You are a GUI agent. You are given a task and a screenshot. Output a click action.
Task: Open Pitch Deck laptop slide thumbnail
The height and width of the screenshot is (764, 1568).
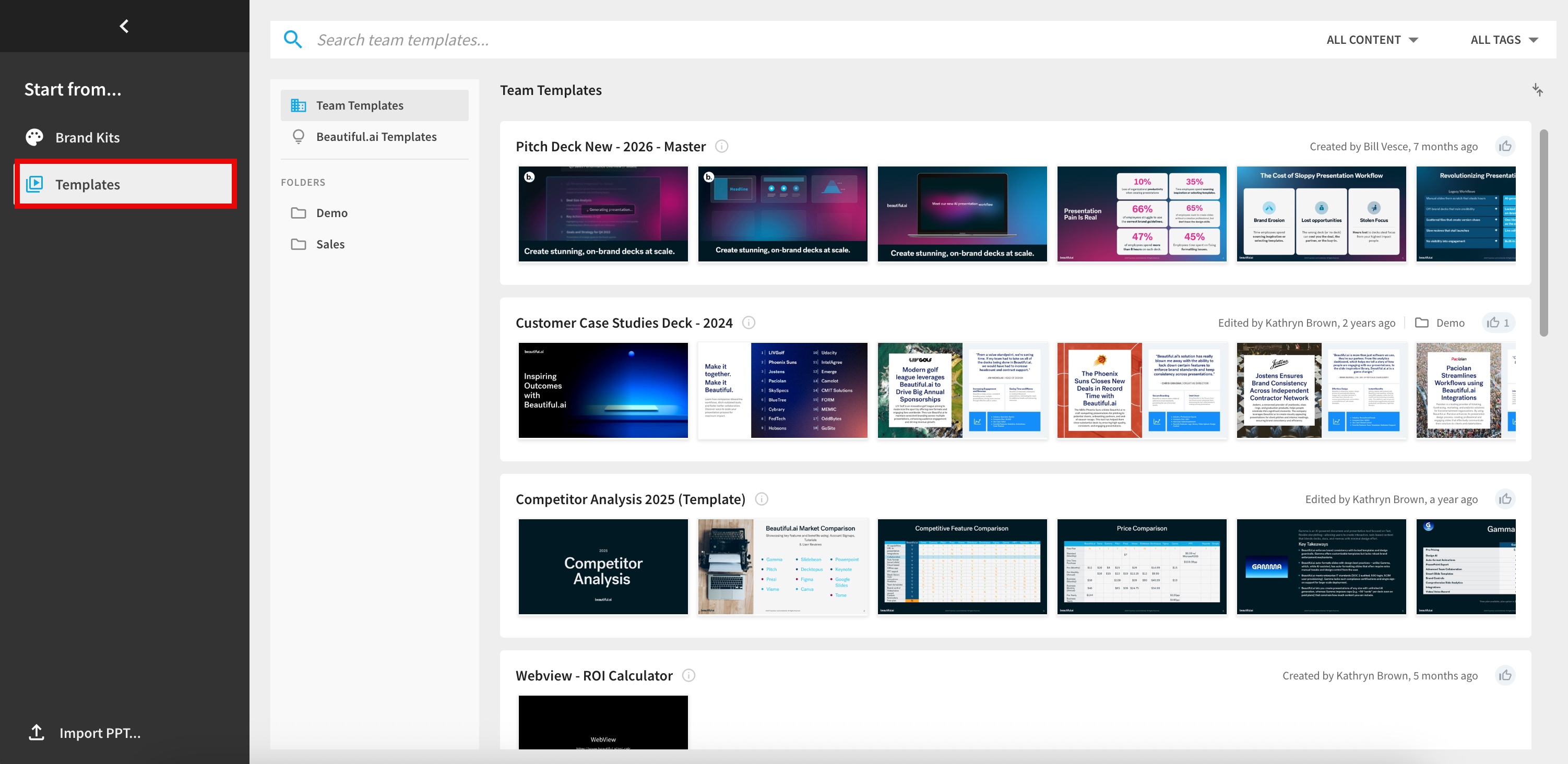(962, 213)
